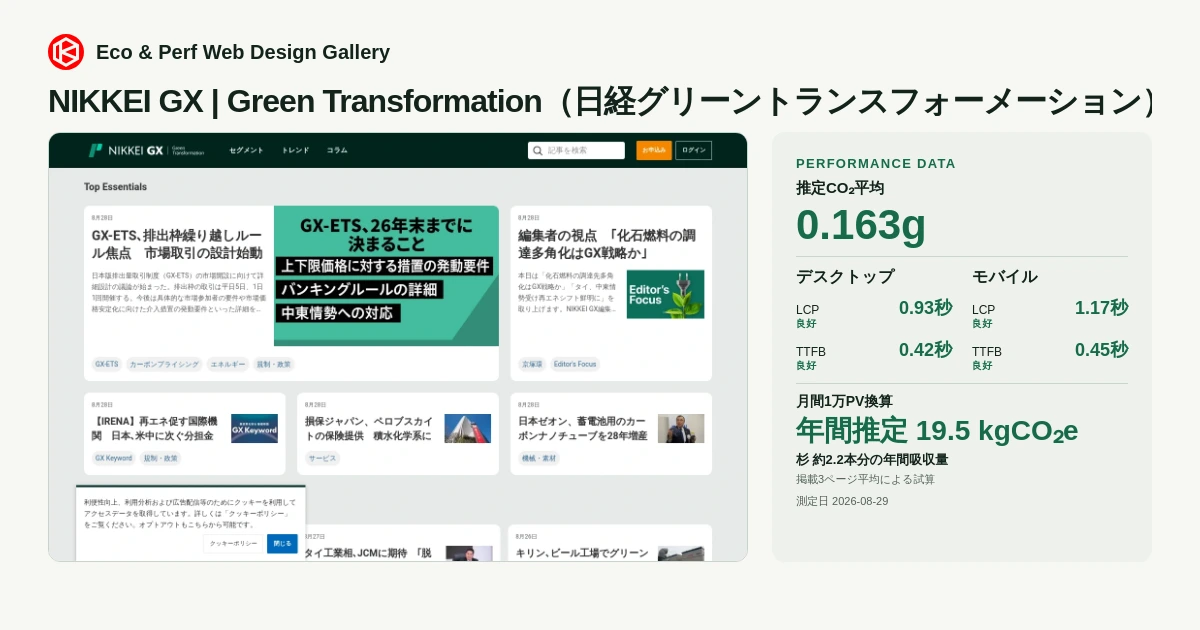Screen dimensions: 1200x630
Task: Open the コラム menu item
Action: click(x=337, y=150)
